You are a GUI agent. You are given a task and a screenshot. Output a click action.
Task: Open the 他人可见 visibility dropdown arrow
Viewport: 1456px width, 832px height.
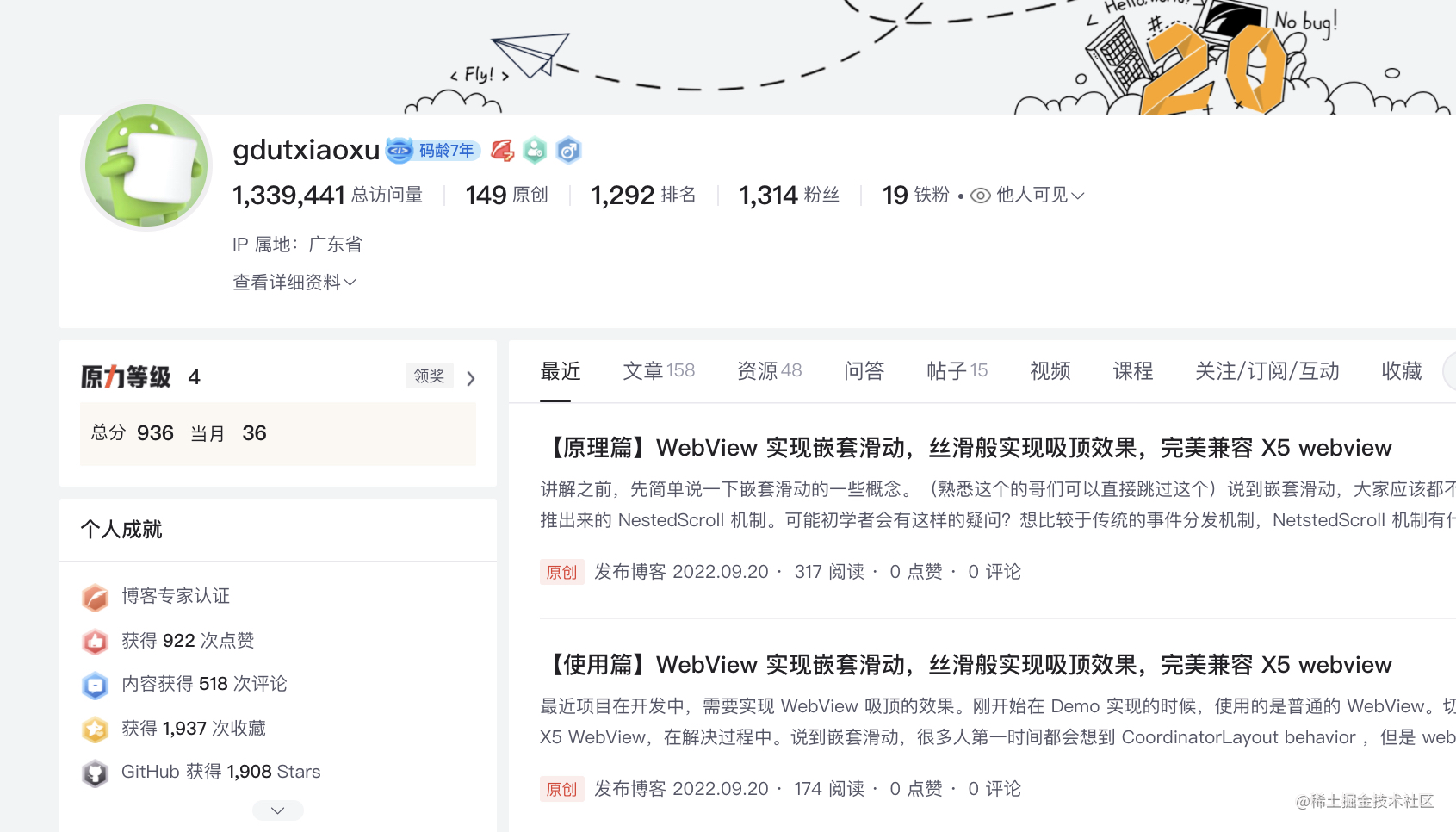tap(1077, 196)
